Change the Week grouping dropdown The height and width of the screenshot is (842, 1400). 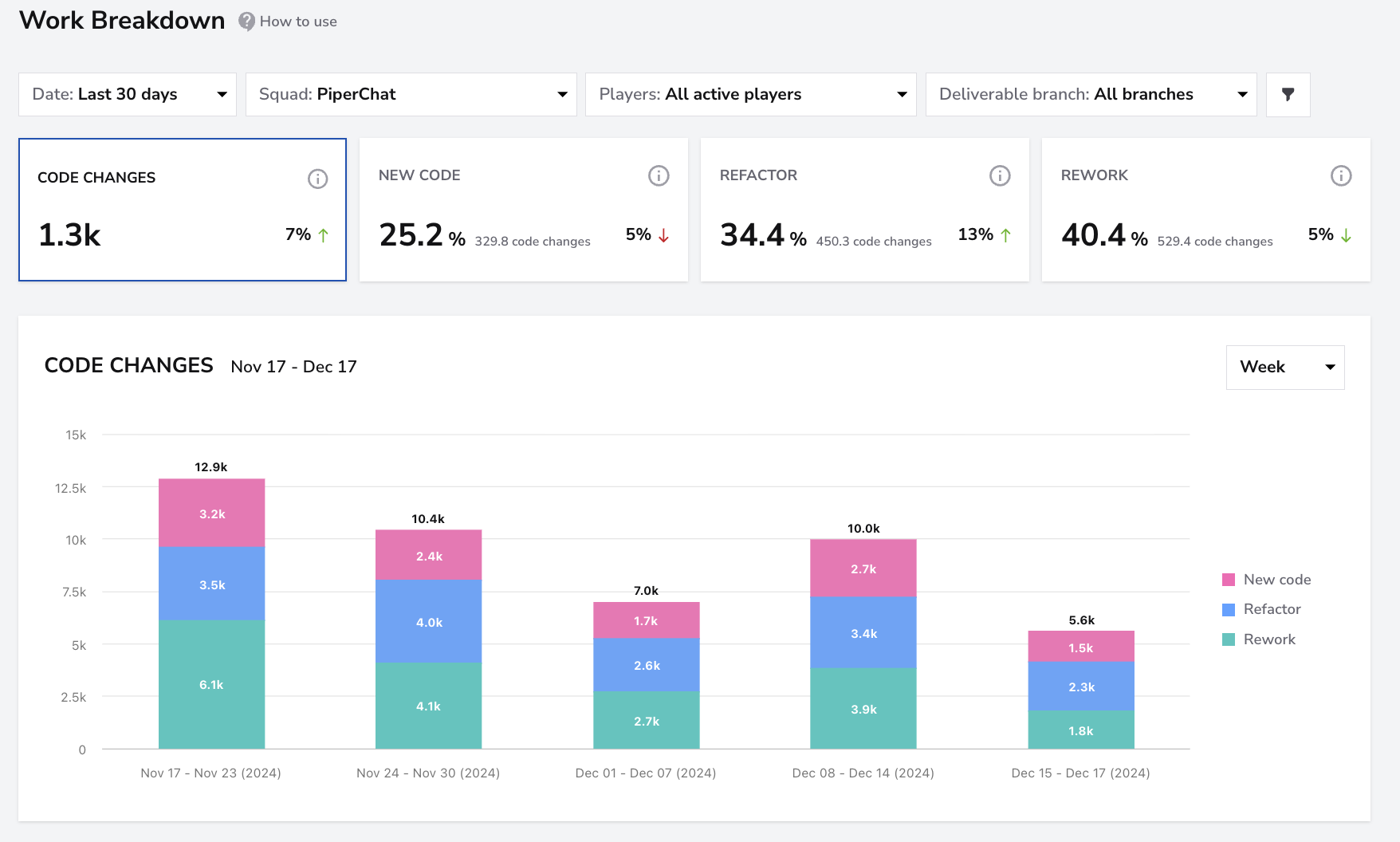[1285, 367]
